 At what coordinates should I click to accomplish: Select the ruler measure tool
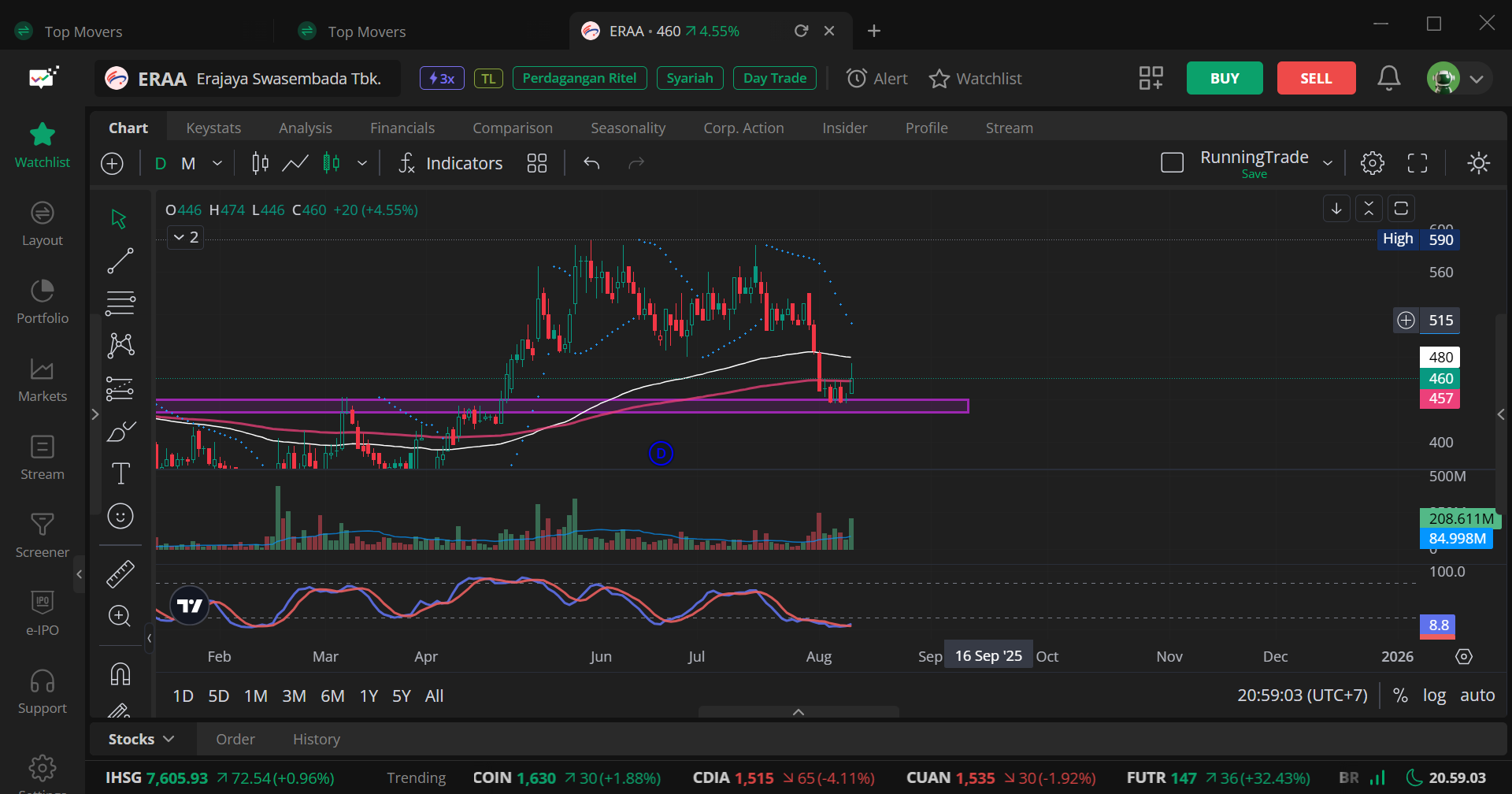click(120, 574)
